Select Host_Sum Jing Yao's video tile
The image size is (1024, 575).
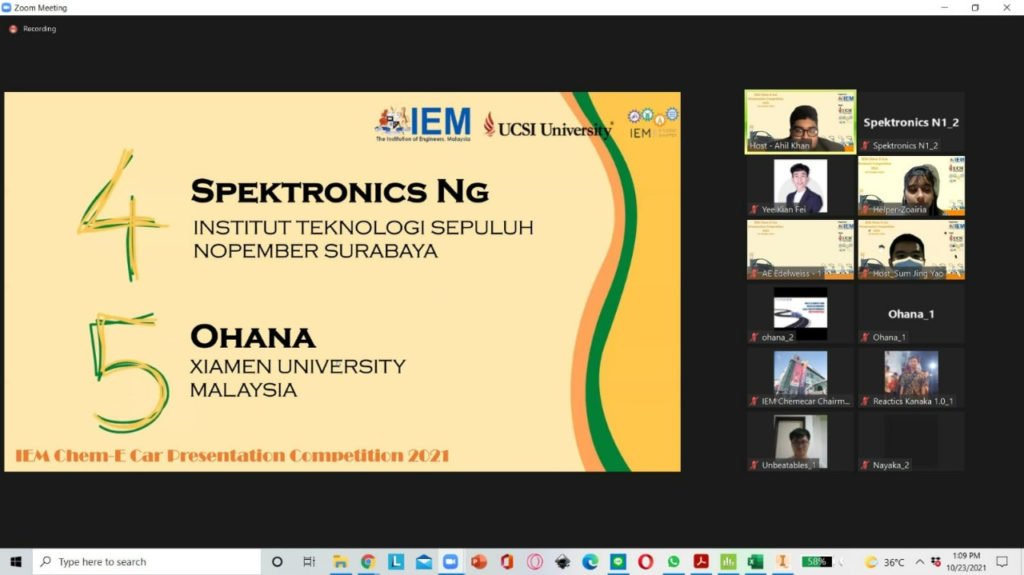pyautogui.click(x=911, y=250)
